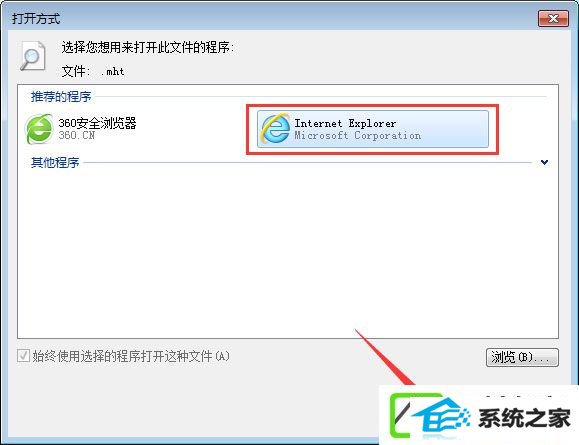Select the green 360 browser icon
Image resolution: width=579 pixels, height=445 pixels.
(39, 129)
